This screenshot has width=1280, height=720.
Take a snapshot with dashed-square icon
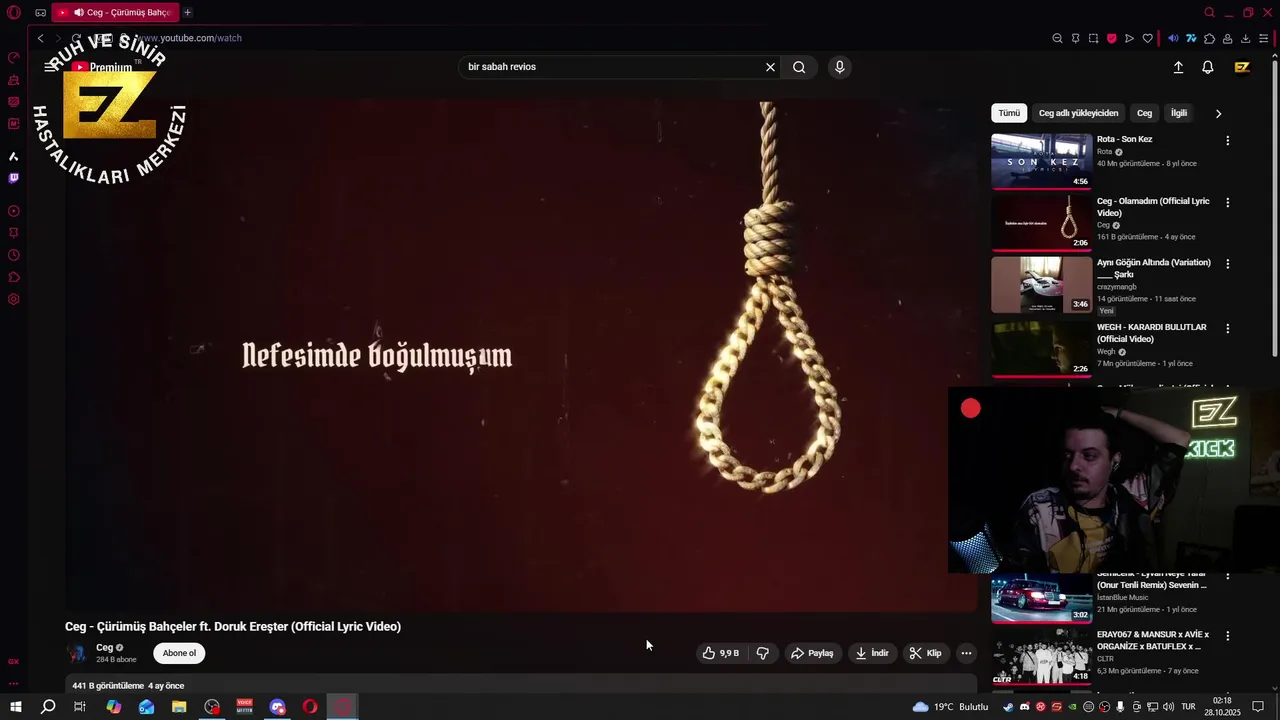(x=1093, y=38)
